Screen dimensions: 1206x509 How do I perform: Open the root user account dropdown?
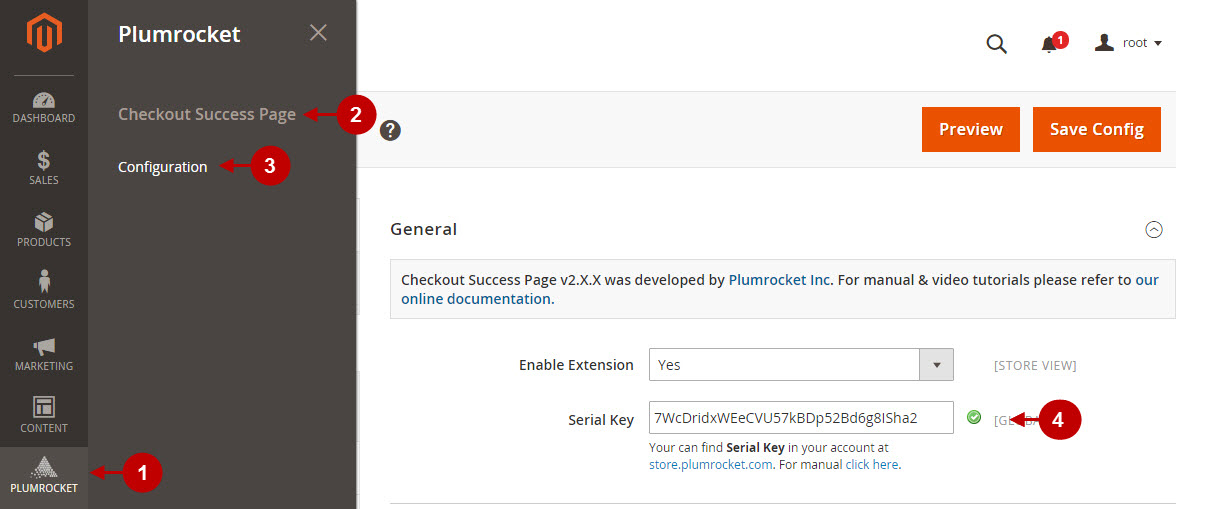1128,43
